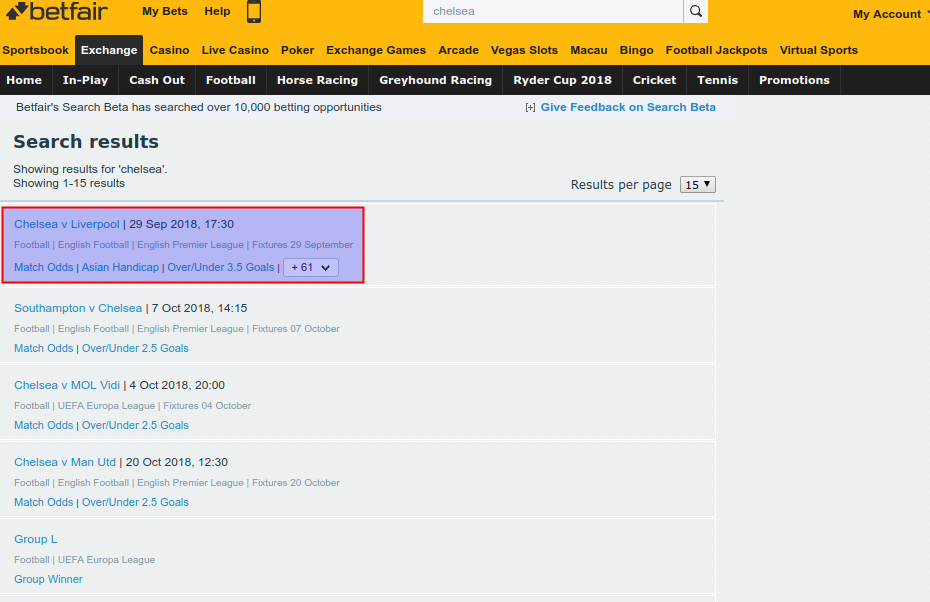The image size is (930, 602).
Task: Click the date '29 Sep 2018, 17:30'
Action: [181, 224]
